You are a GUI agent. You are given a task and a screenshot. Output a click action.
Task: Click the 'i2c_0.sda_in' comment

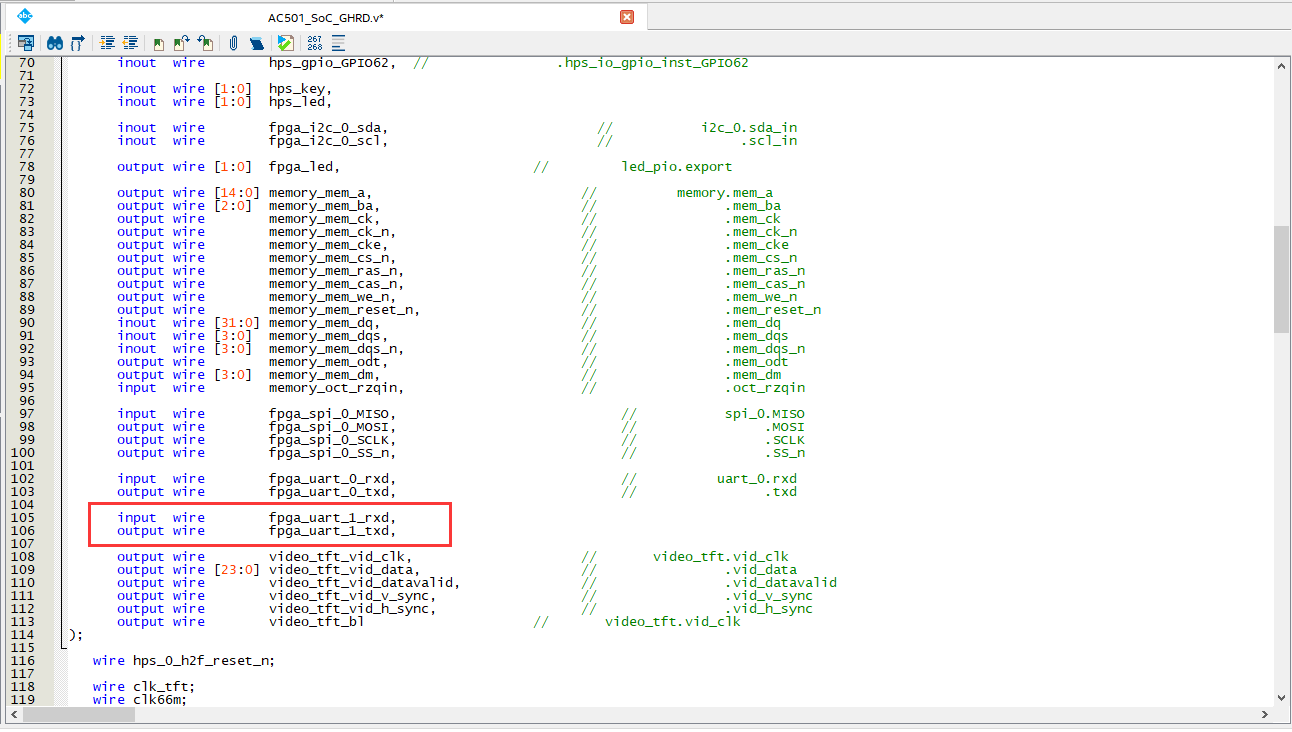pos(749,128)
